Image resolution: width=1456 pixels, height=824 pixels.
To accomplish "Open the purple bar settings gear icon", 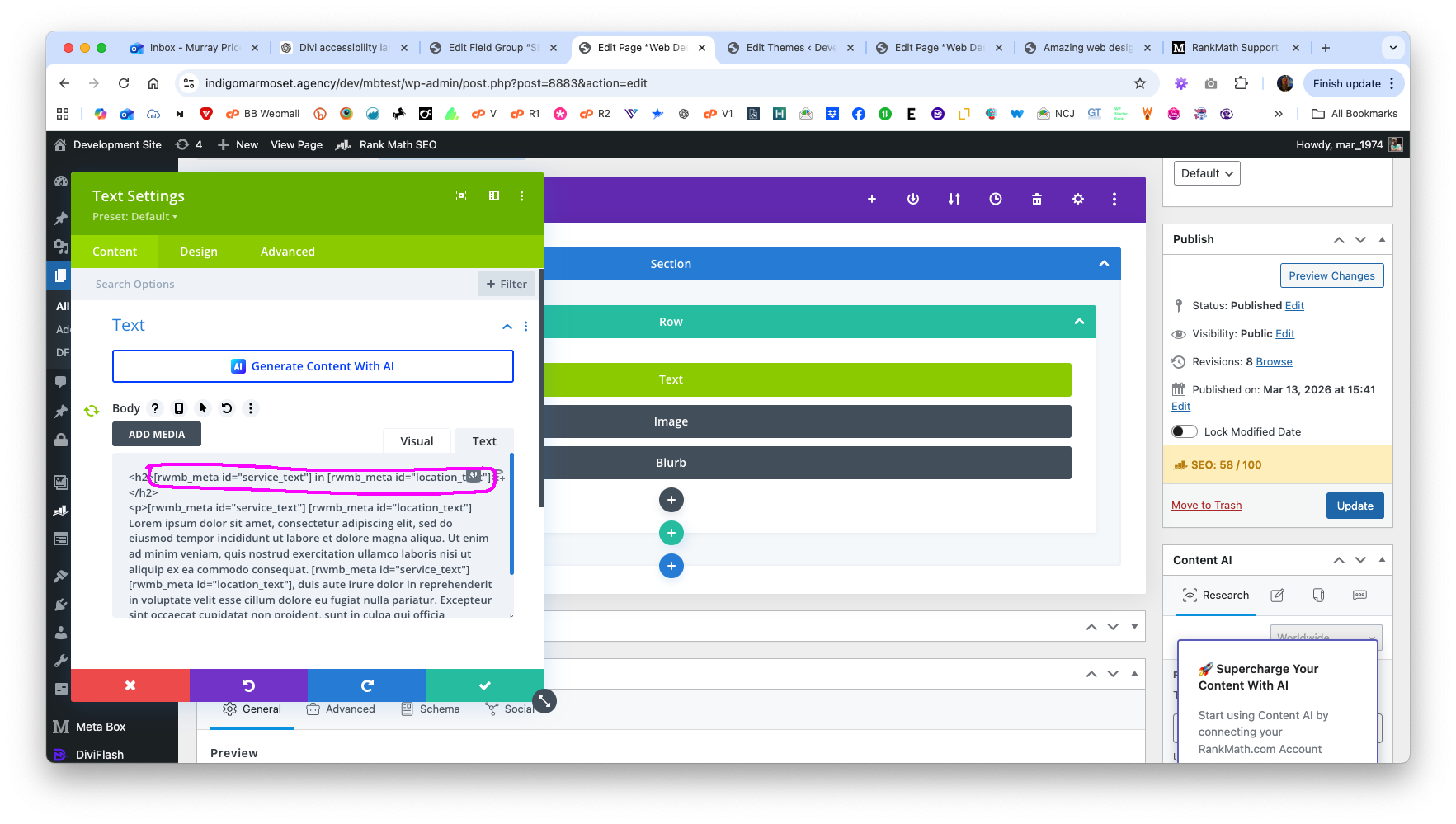I will click(x=1077, y=199).
